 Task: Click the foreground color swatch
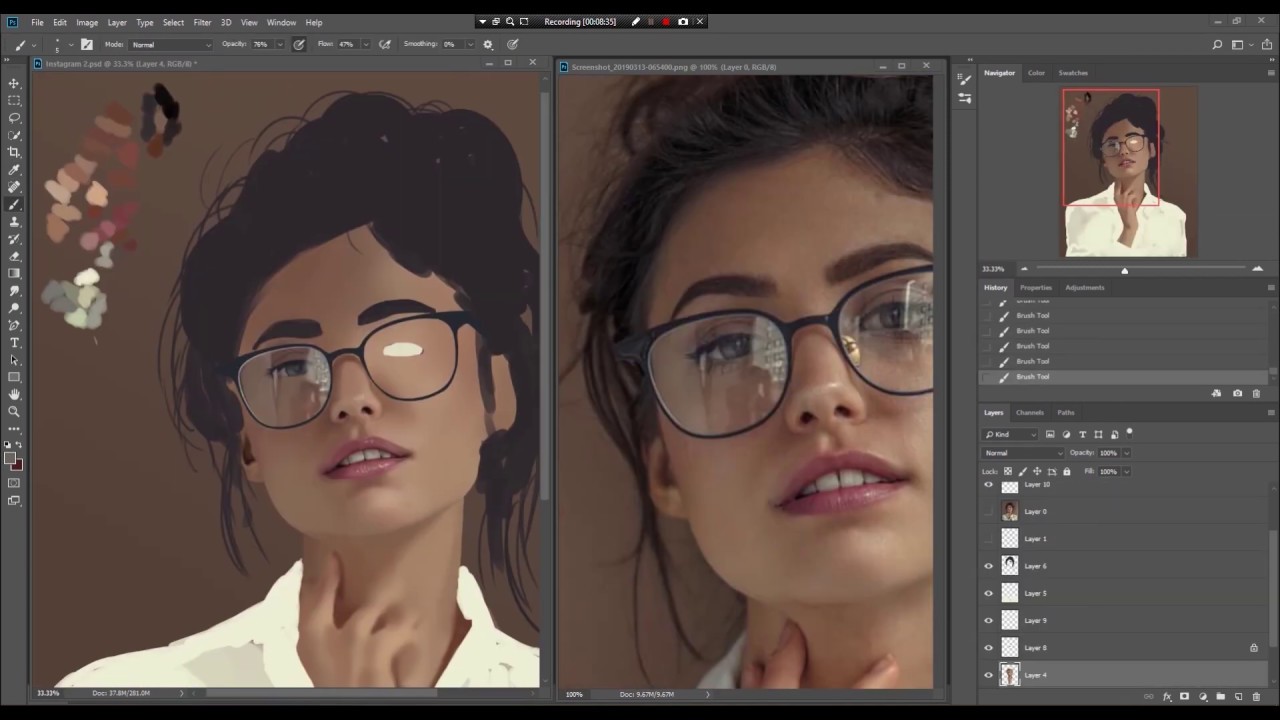(x=10, y=459)
